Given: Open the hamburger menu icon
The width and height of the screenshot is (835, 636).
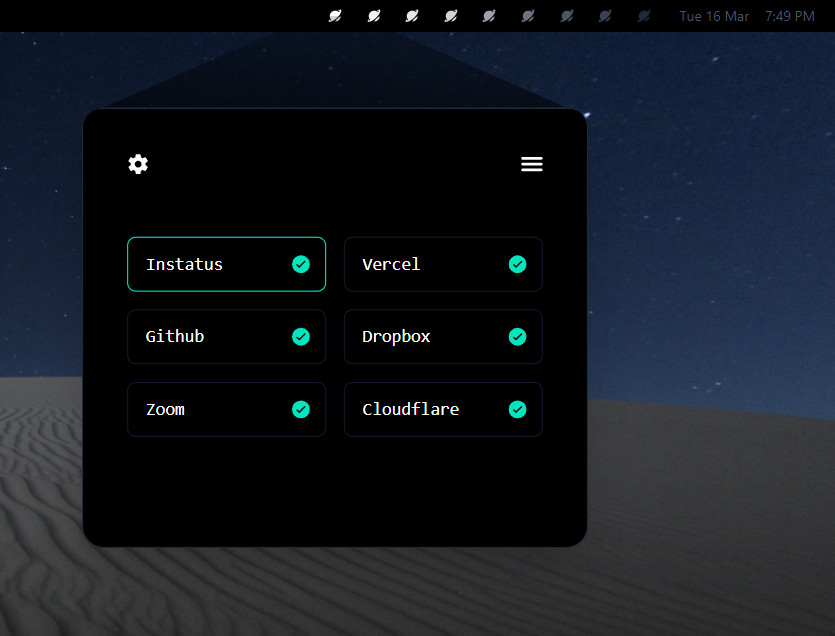Looking at the screenshot, I should pyautogui.click(x=531, y=164).
